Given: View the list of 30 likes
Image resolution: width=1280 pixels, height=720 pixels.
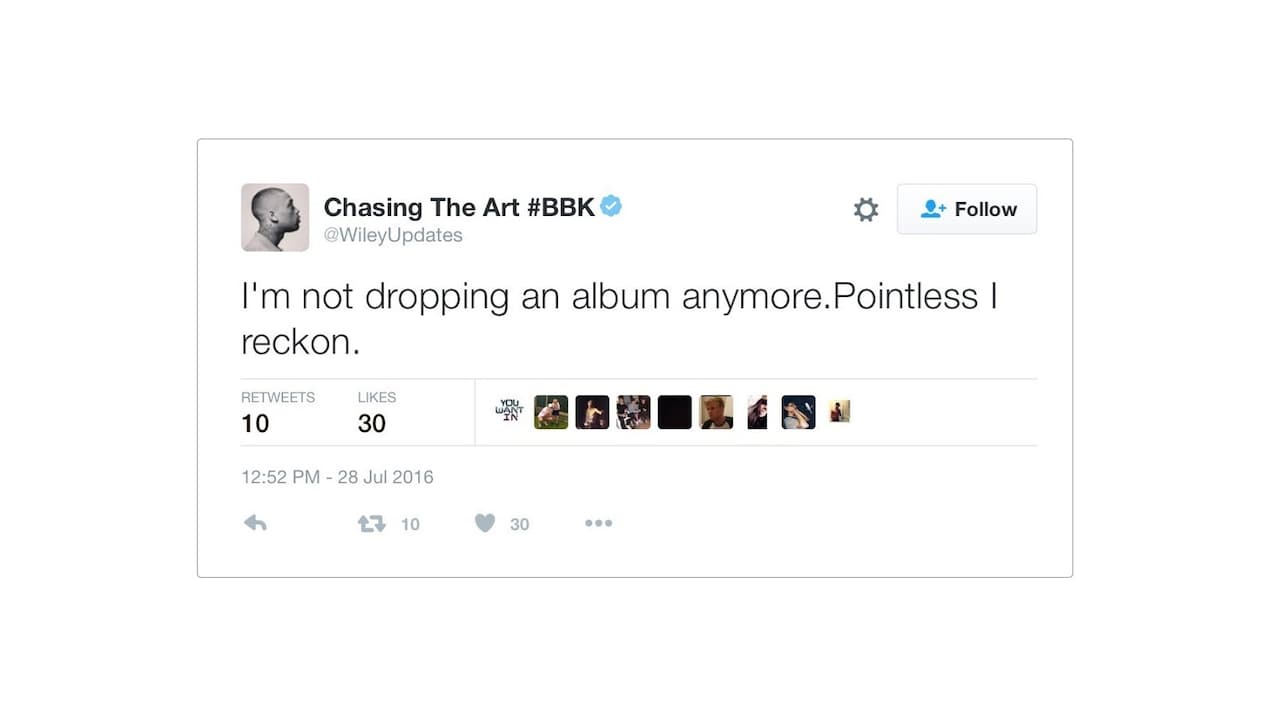Looking at the screenshot, I should tap(372, 412).
